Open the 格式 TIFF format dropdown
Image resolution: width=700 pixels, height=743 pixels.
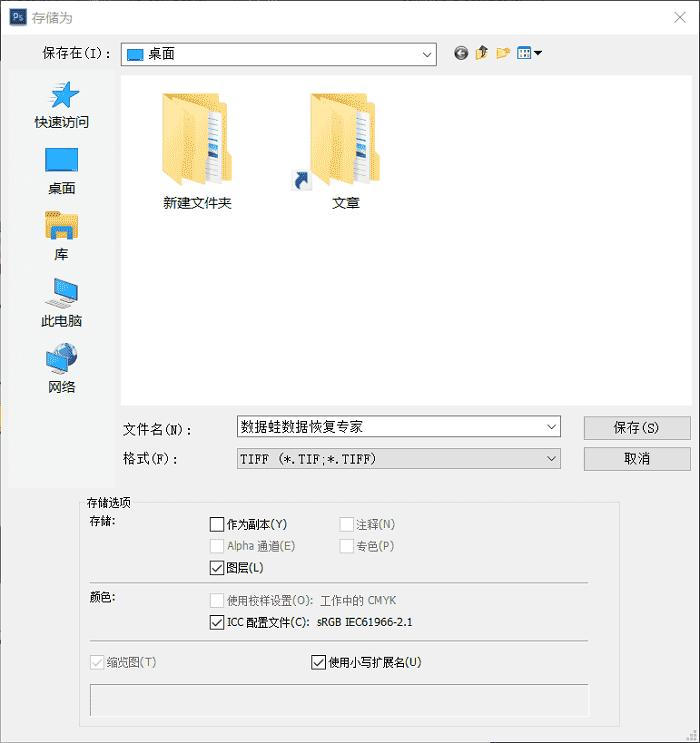pos(399,459)
